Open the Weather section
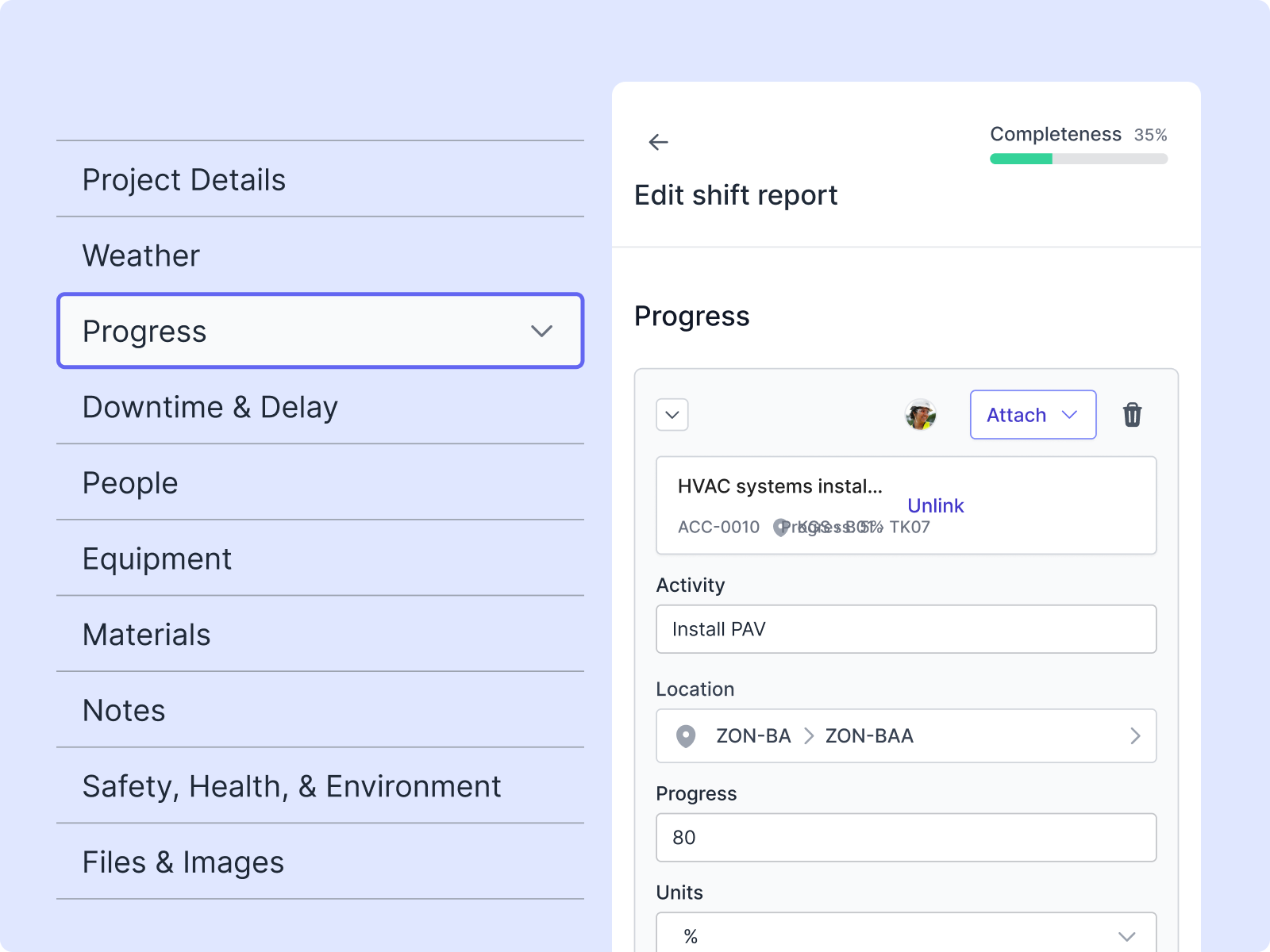1270x952 pixels. coord(320,255)
